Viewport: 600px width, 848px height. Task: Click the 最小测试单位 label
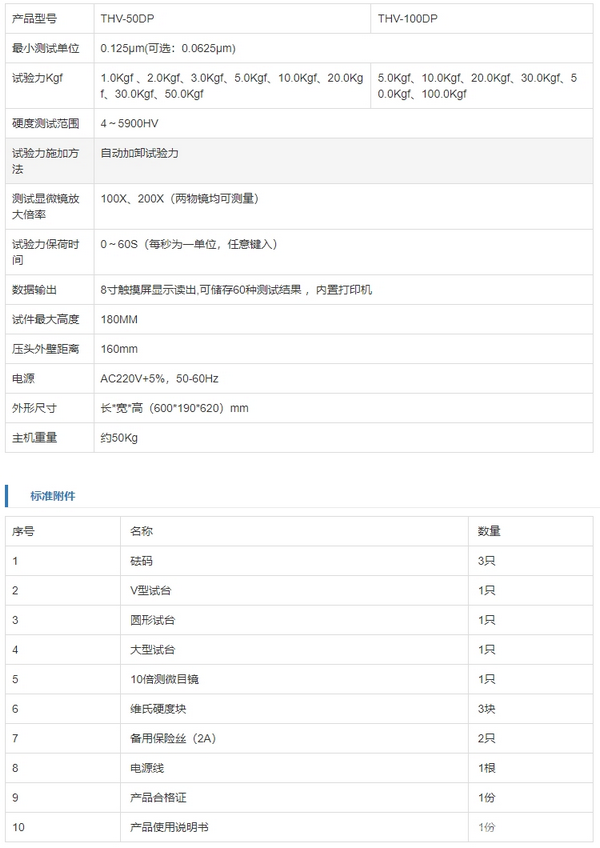[46, 48]
